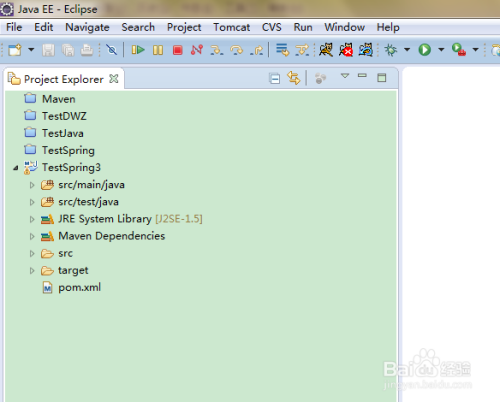
Task: Select the pom.xml file
Action: point(80,287)
